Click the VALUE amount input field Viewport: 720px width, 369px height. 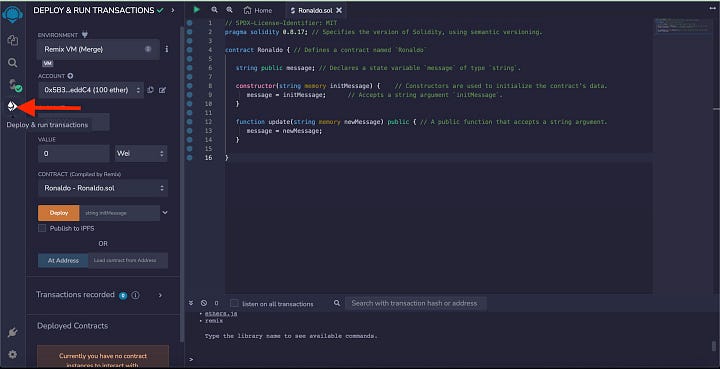(74, 153)
